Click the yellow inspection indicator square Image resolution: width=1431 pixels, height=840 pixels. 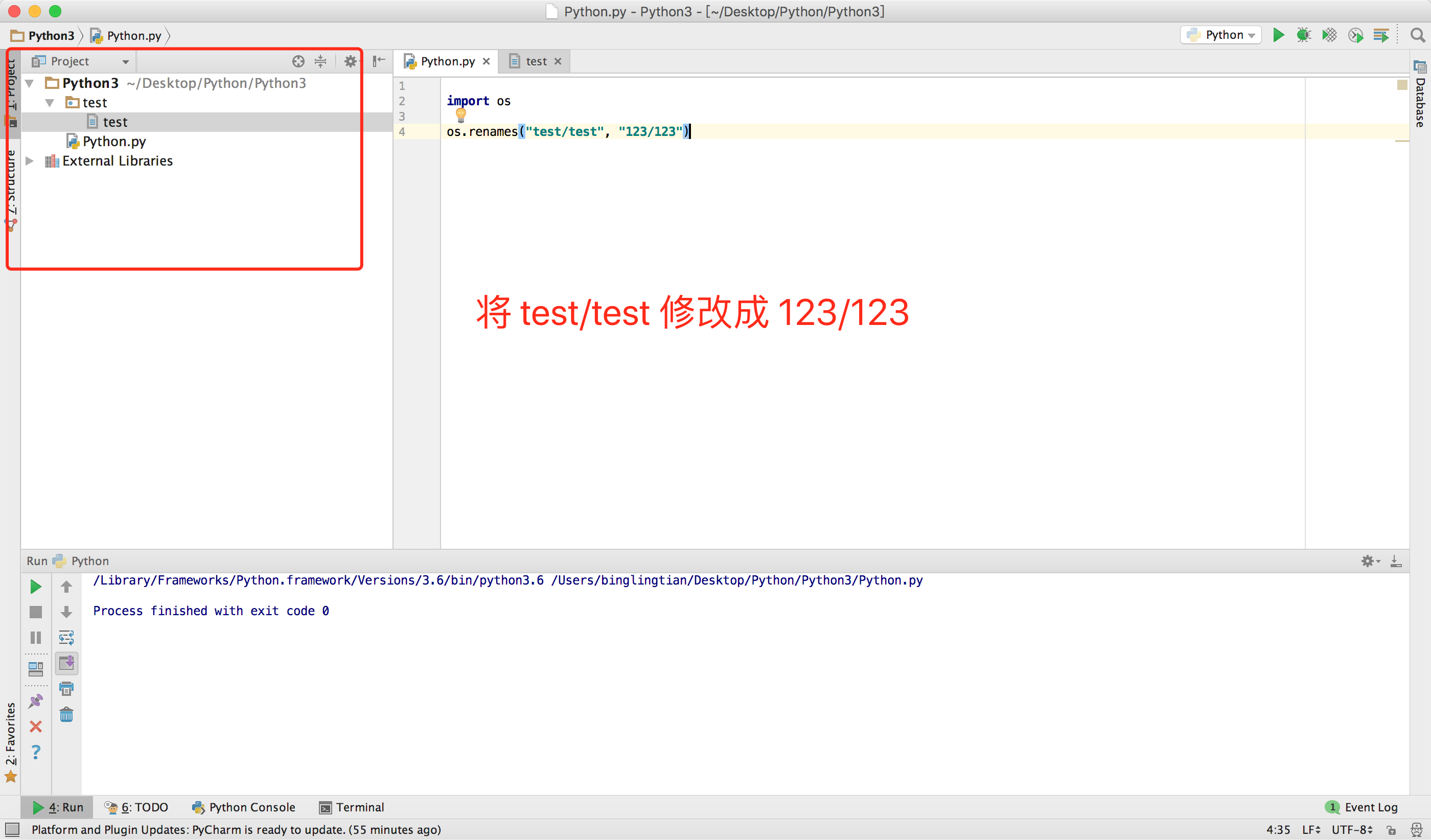(1401, 85)
